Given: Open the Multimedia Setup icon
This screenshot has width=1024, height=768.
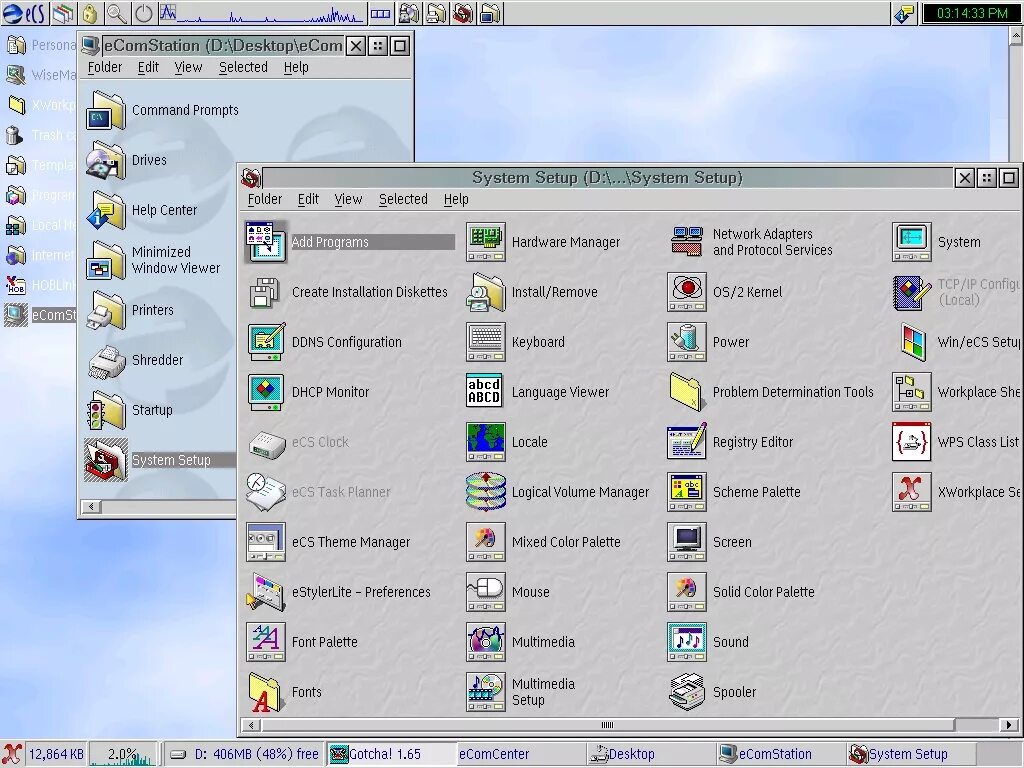Looking at the screenshot, I should click(485, 692).
